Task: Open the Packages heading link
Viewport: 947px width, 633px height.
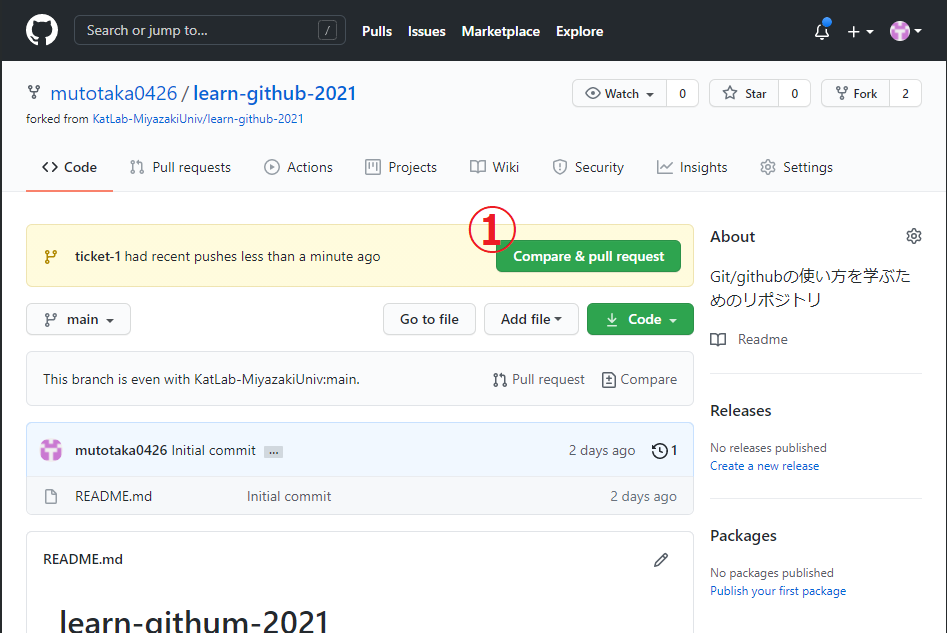Action: pos(743,536)
